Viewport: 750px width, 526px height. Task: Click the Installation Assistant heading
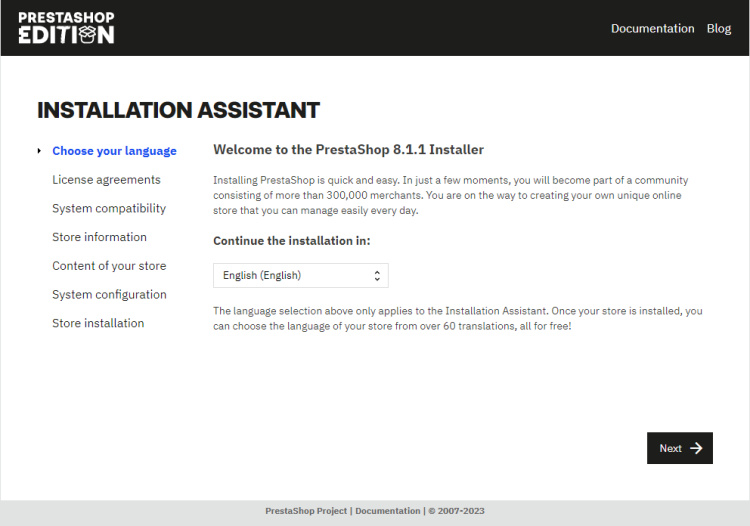(178, 110)
